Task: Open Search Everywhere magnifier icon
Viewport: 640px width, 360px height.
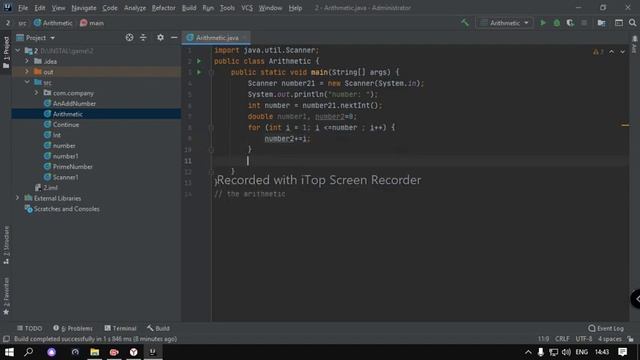Action: click(632, 23)
